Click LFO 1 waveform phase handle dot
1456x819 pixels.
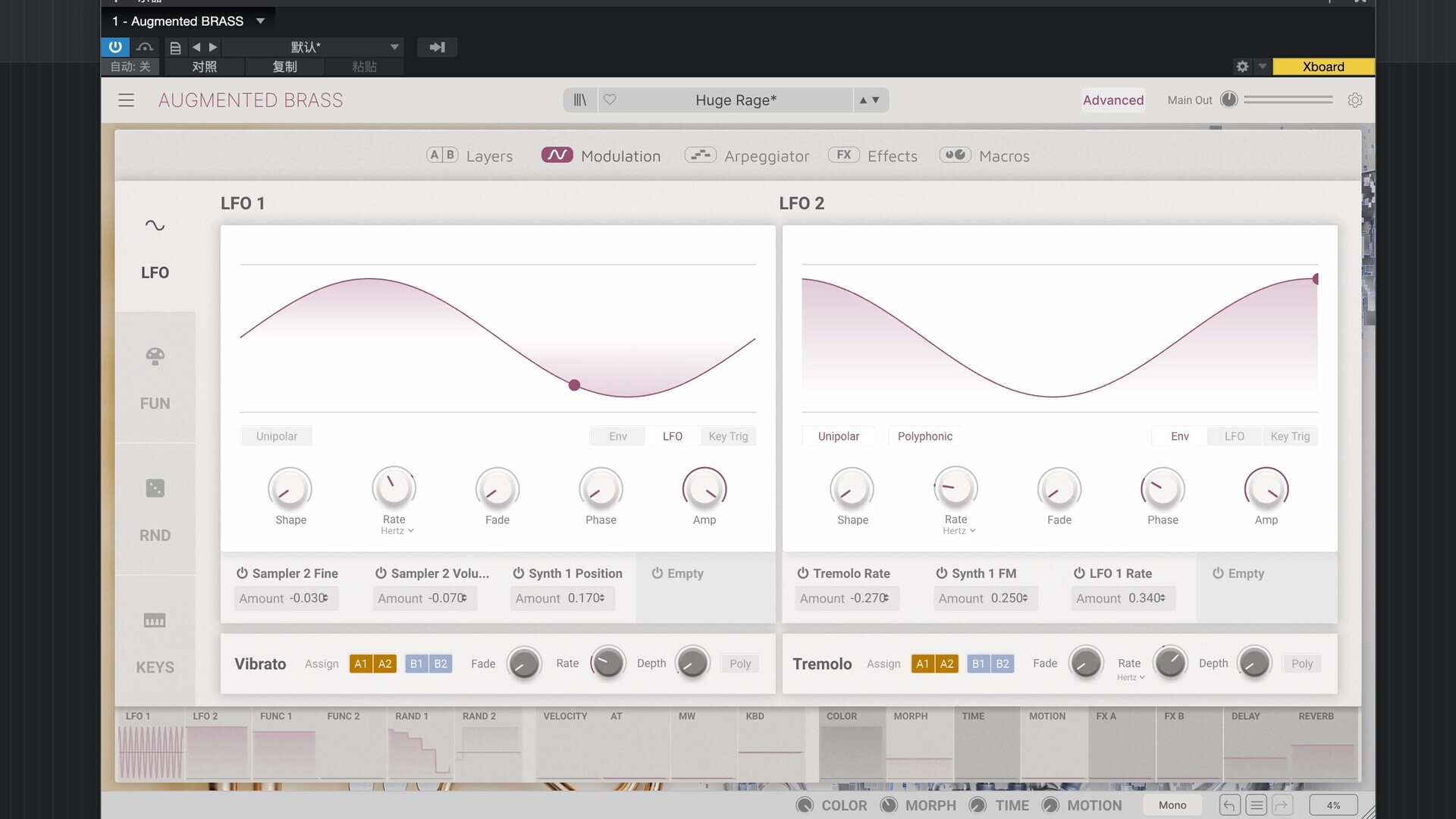pyautogui.click(x=574, y=385)
